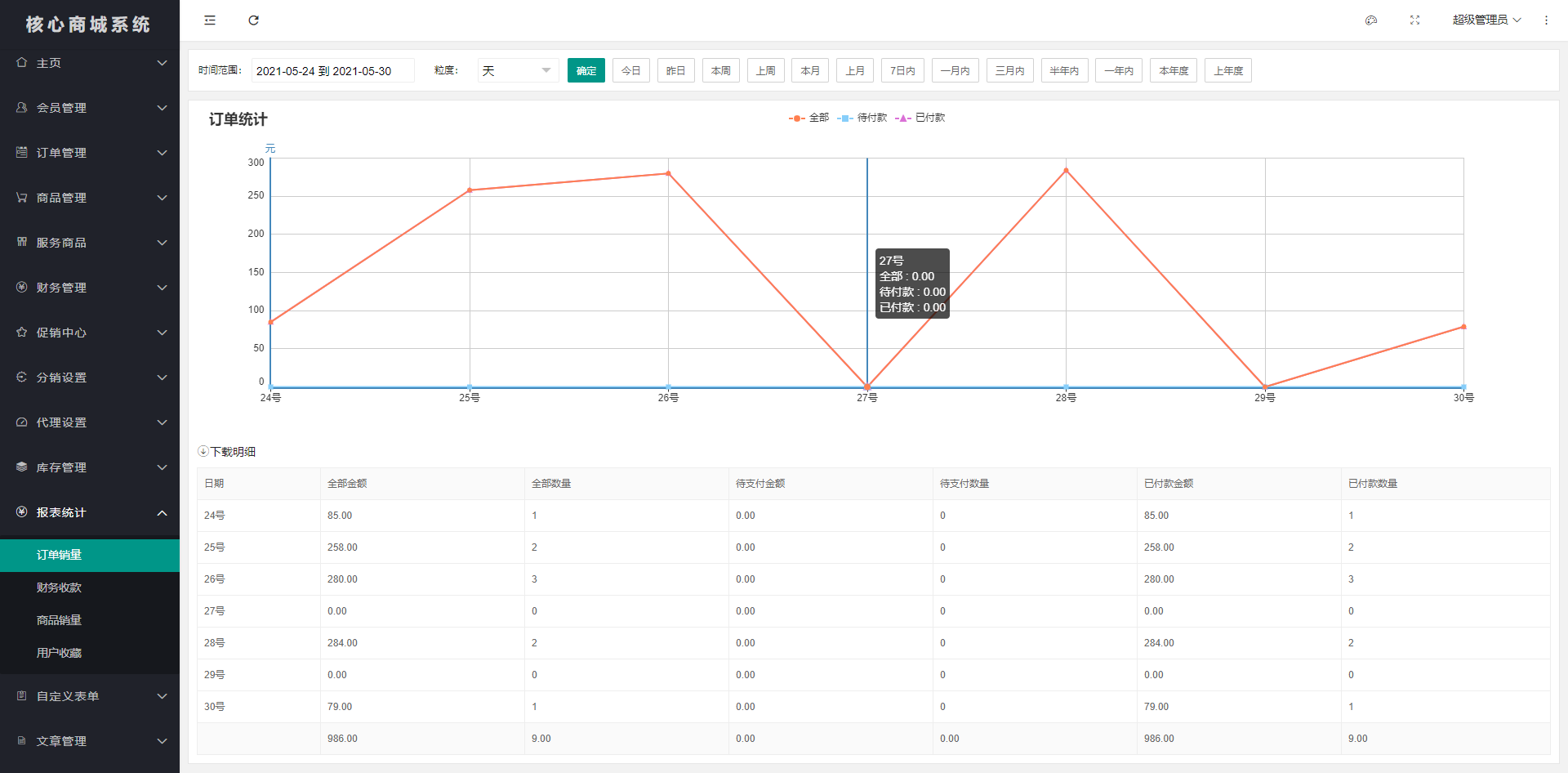This screenshot has width=1568, height=773.
Task: Click the refresh icon in the top bar
Action: tap(254, 20)
